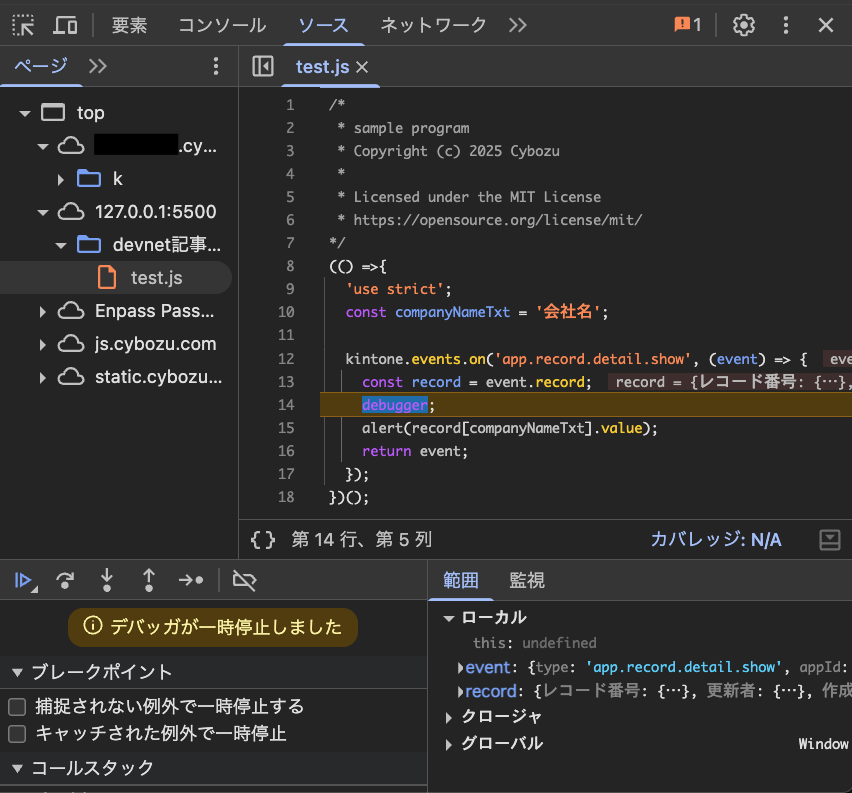
Task: Click the pretty print braces icon
Action: click(x=263, y=540)
